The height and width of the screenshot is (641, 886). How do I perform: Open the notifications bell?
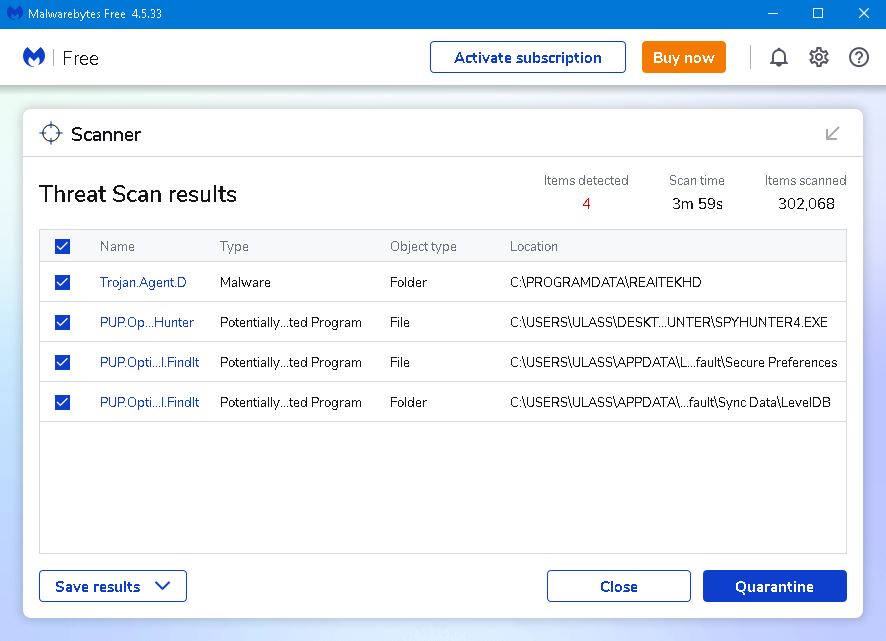(x=779, y=58)
